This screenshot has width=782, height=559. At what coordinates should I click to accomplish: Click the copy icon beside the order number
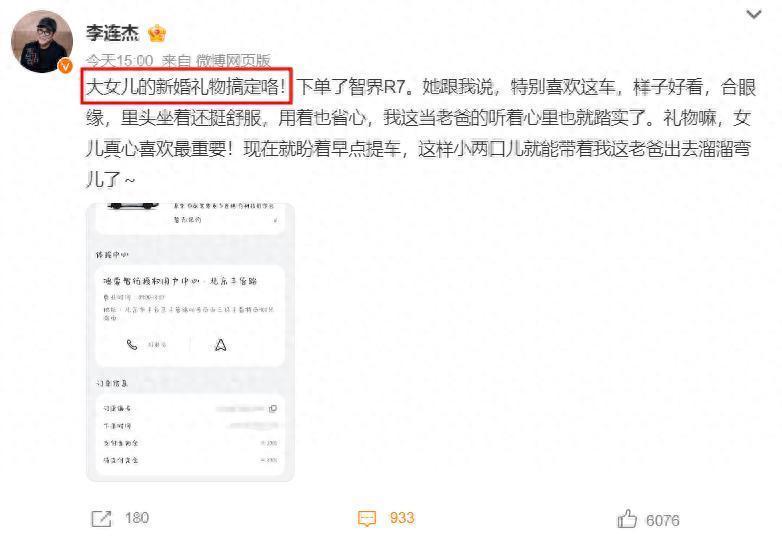[273, 408]
